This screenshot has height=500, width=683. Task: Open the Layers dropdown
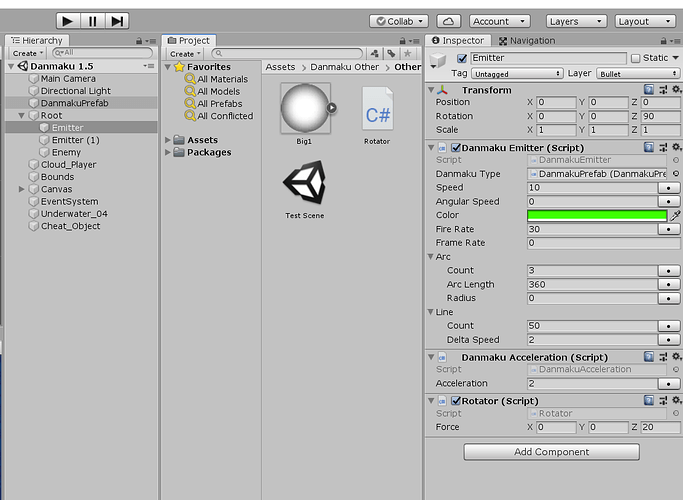click(x=576, y=21)
